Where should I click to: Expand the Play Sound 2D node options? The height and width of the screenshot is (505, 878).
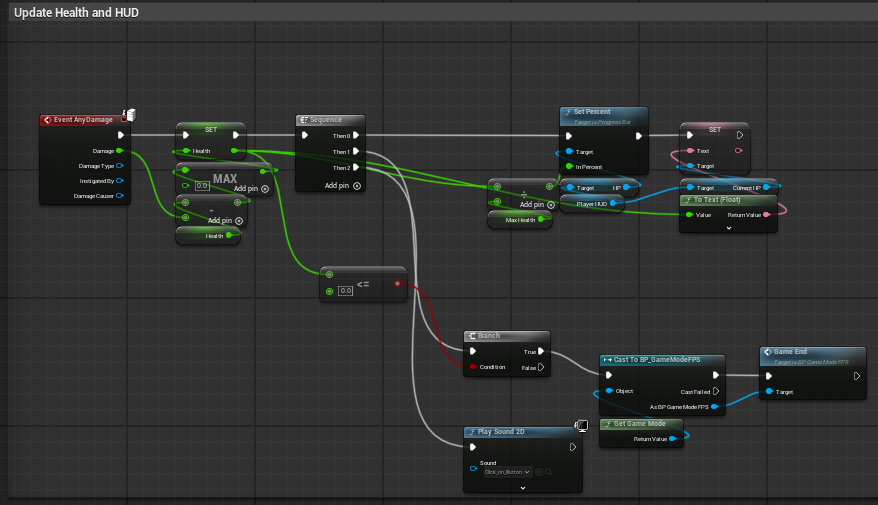click(x=523, y=488)
